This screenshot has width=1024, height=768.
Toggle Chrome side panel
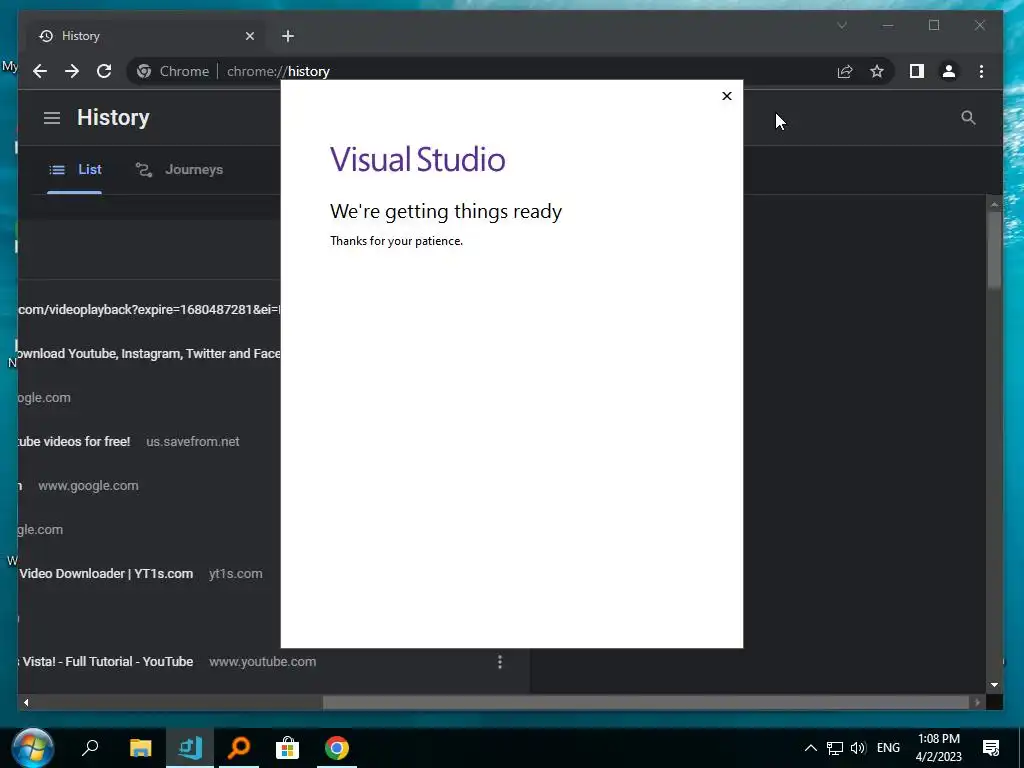pyautogui.click(x=917, y=71)
